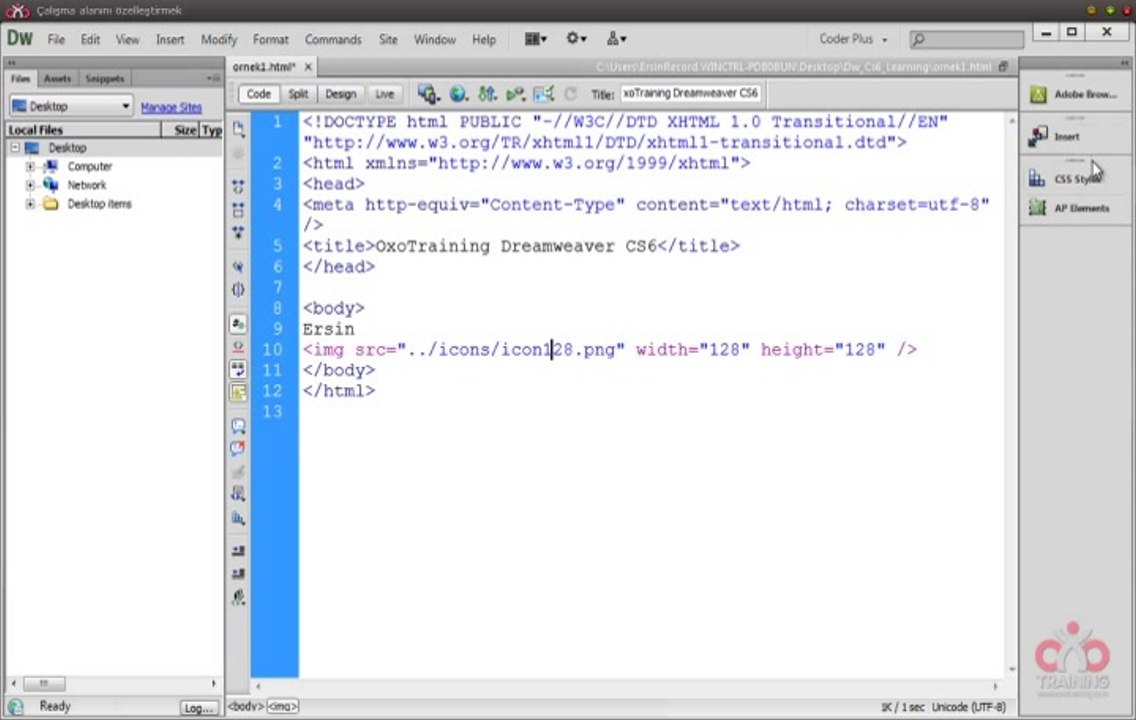The width and height of the screenshot is (1136, 720).
Task: Expand the Network tree node
Action: coord(30,185)
